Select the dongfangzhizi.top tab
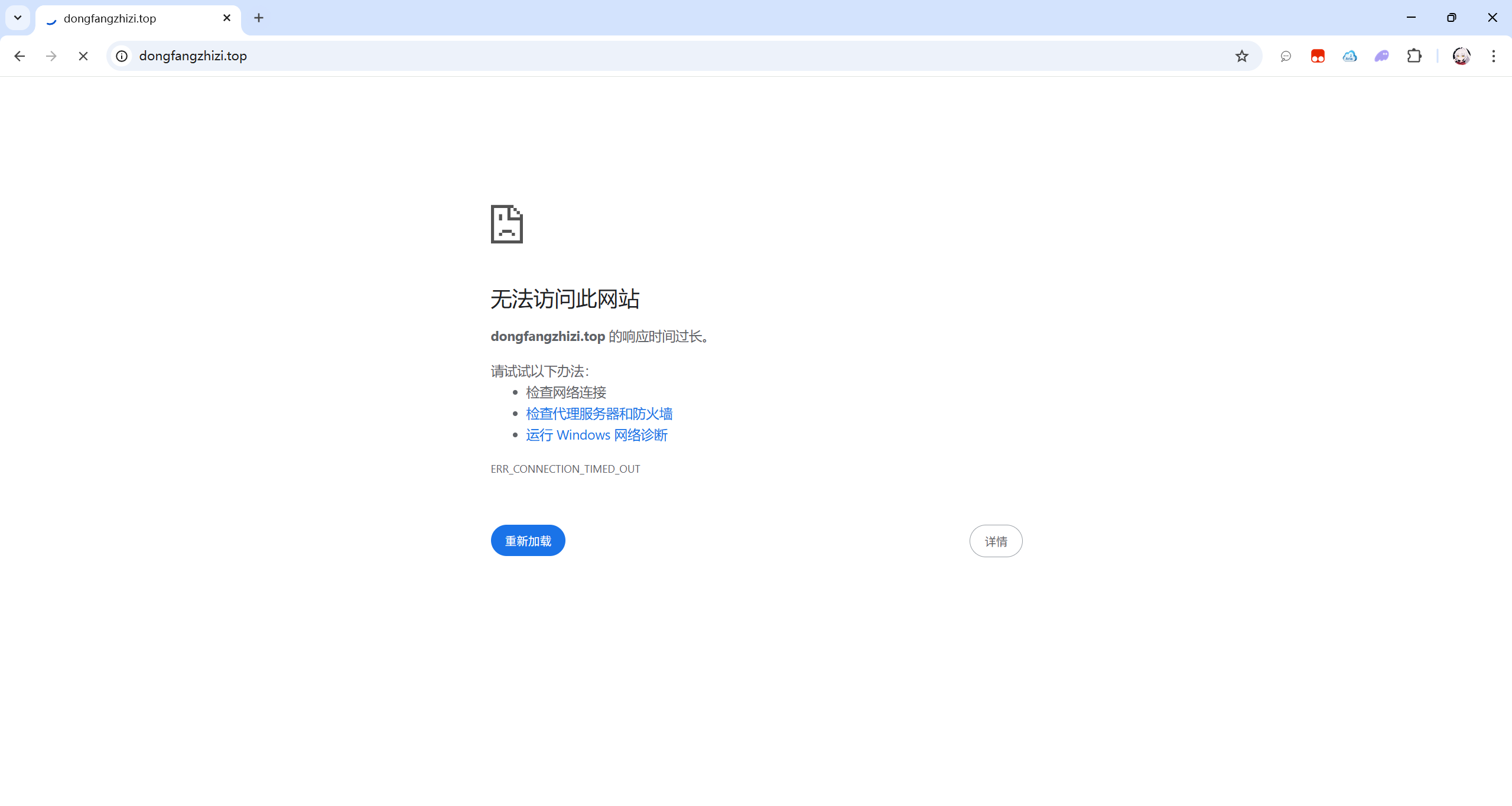 [x=130, y=18]
